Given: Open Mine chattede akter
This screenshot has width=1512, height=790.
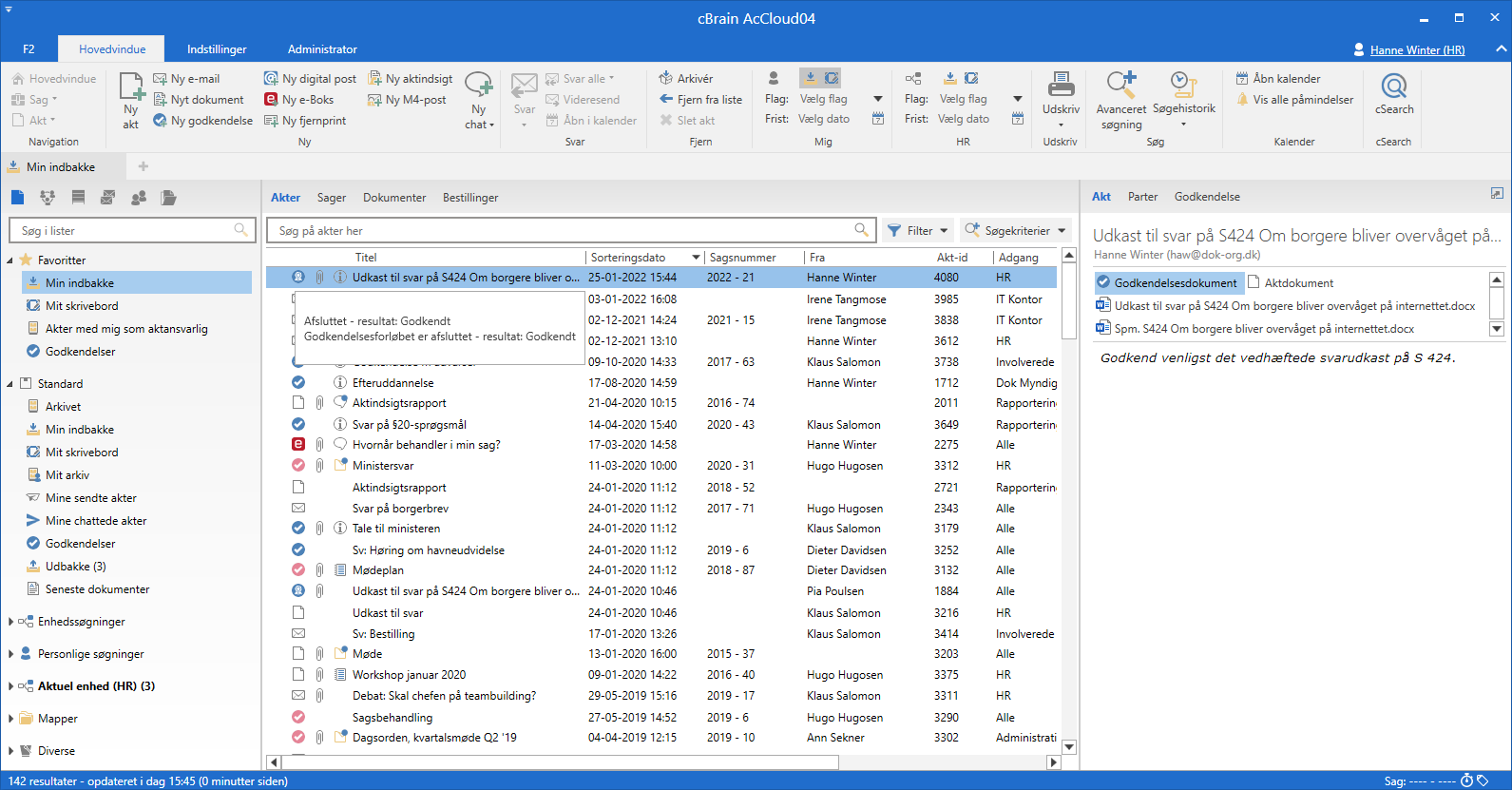Looking at the screenshot, I should pos(96,521).
